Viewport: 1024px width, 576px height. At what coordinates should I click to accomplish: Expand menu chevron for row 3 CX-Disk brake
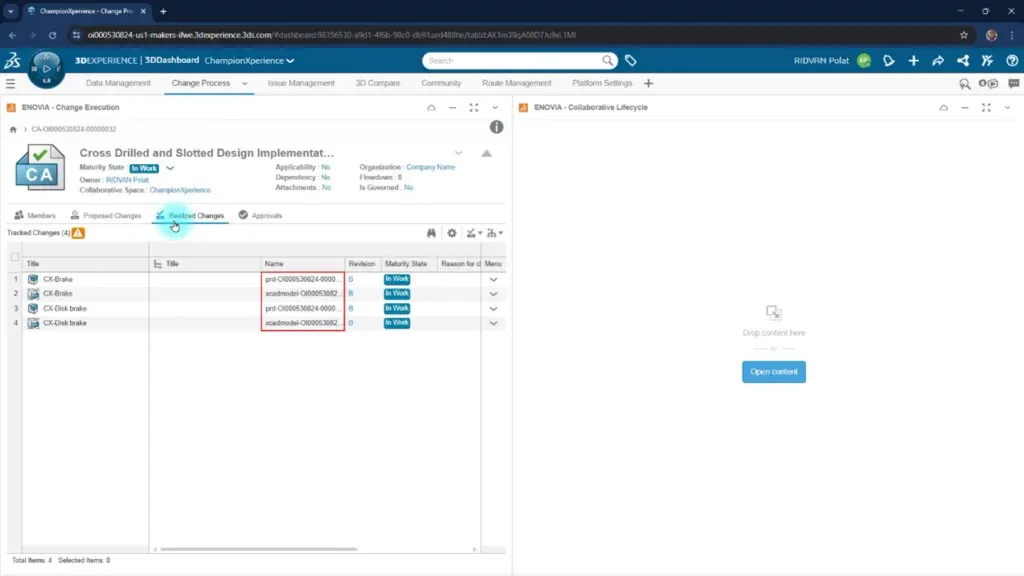click(494, 309)
